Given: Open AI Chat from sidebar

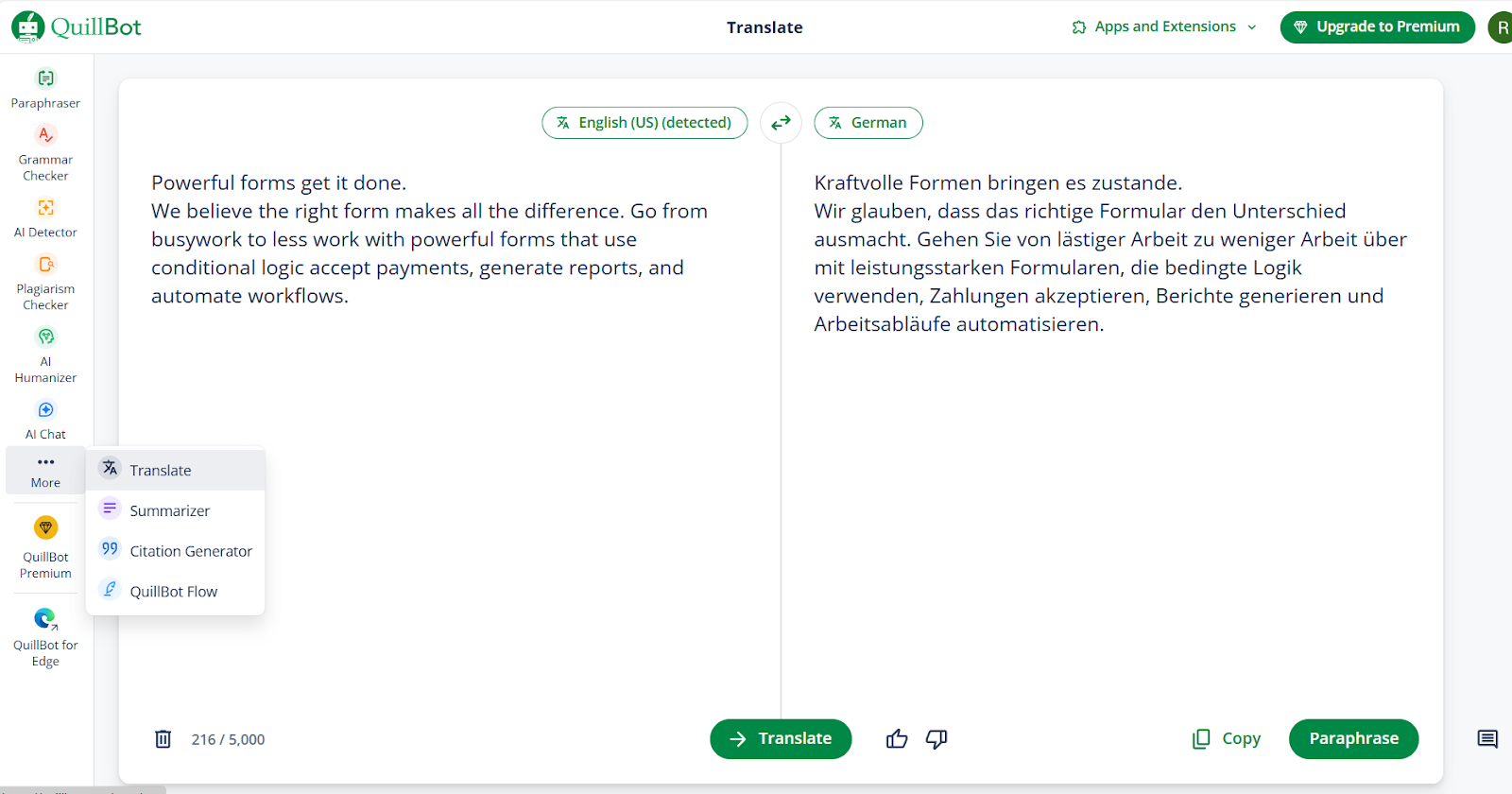Looking at the screenshot, I should (x=45, y=420).
